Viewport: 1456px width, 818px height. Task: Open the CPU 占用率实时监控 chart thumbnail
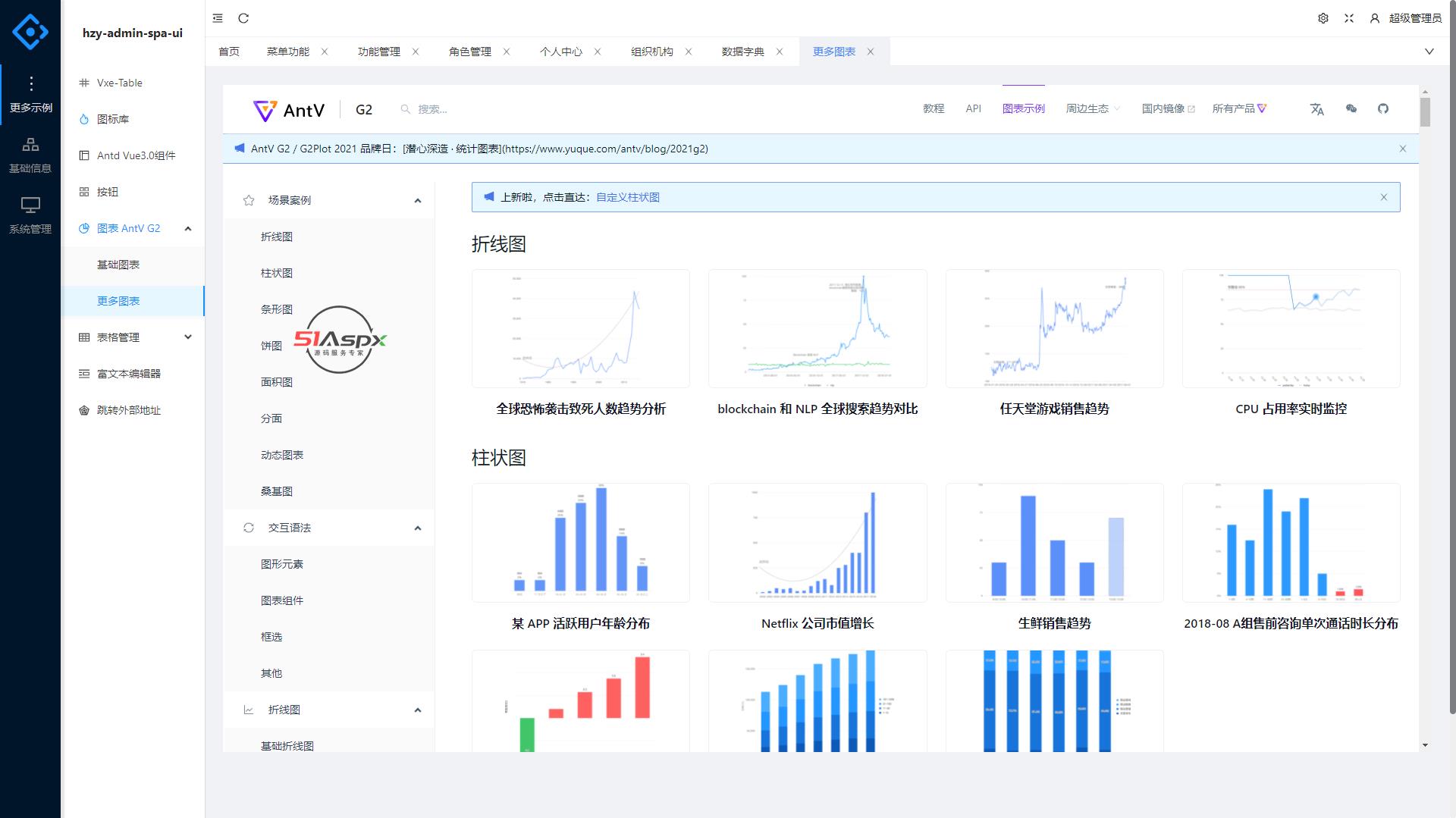pos(1291,328)
